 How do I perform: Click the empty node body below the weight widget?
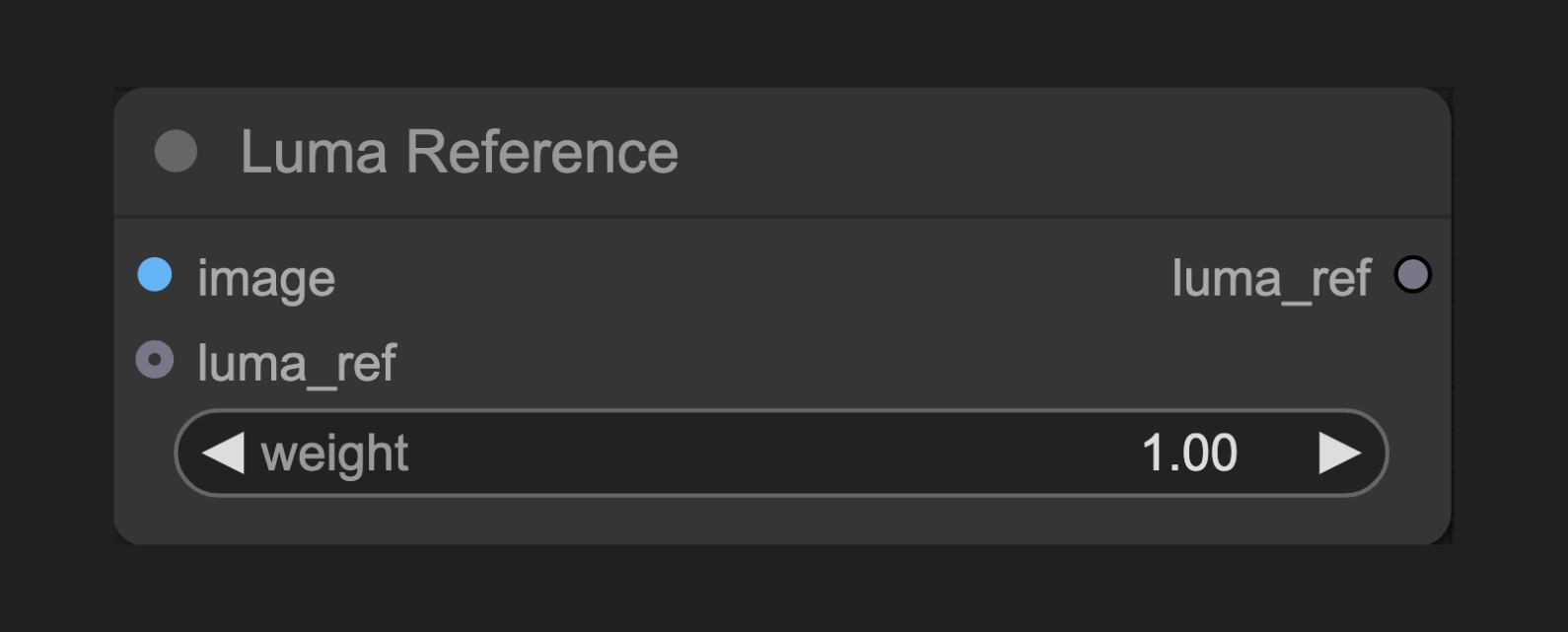[x=781, y=521]
